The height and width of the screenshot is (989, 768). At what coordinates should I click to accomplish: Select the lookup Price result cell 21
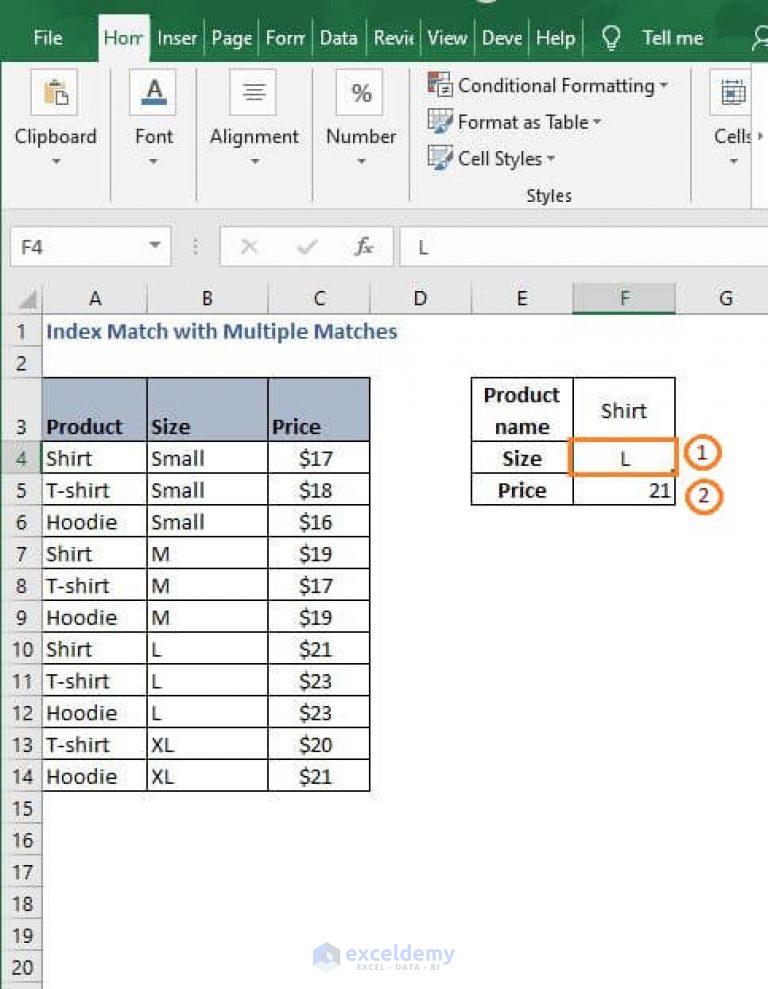tap(624, 490)
